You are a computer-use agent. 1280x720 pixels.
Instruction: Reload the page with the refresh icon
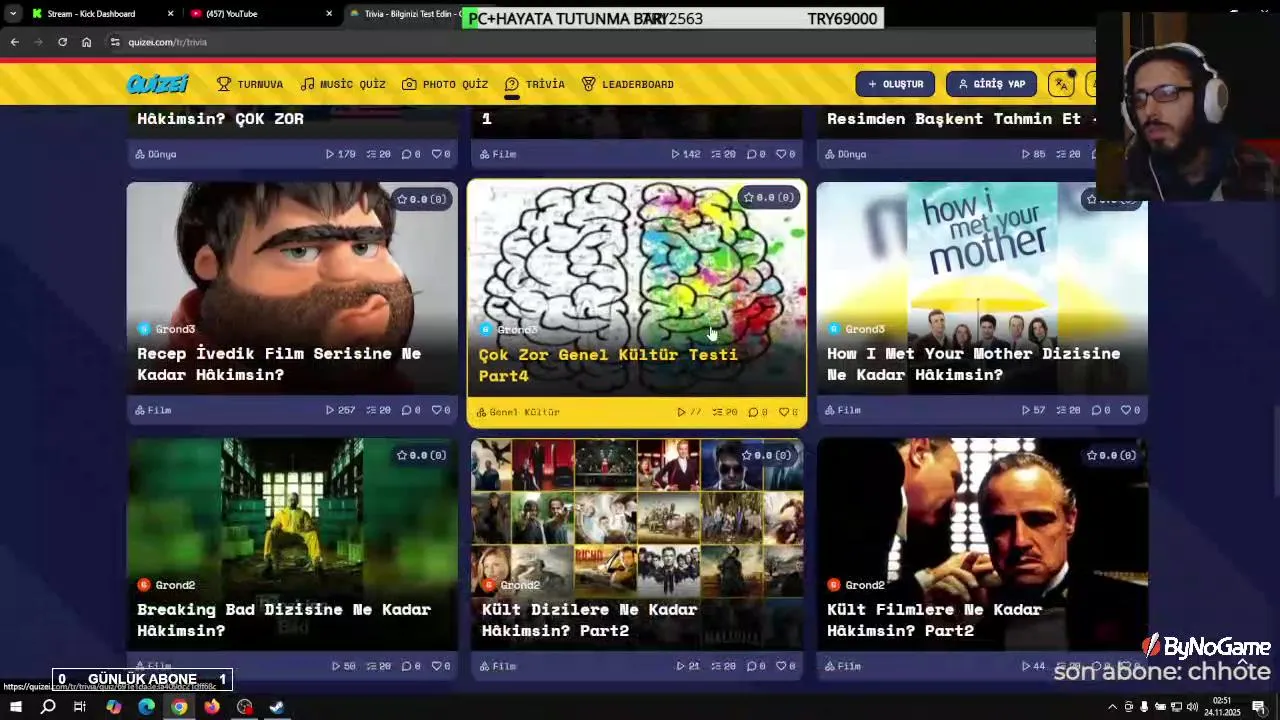(x=62, y=42)
